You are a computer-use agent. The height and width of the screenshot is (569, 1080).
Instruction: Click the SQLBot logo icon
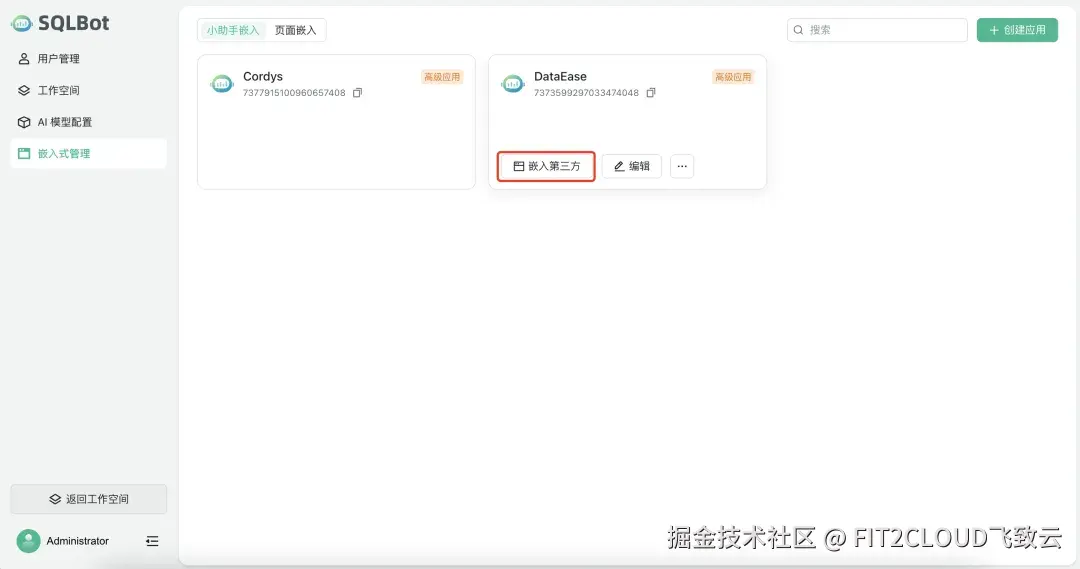(x=21, y=24)
